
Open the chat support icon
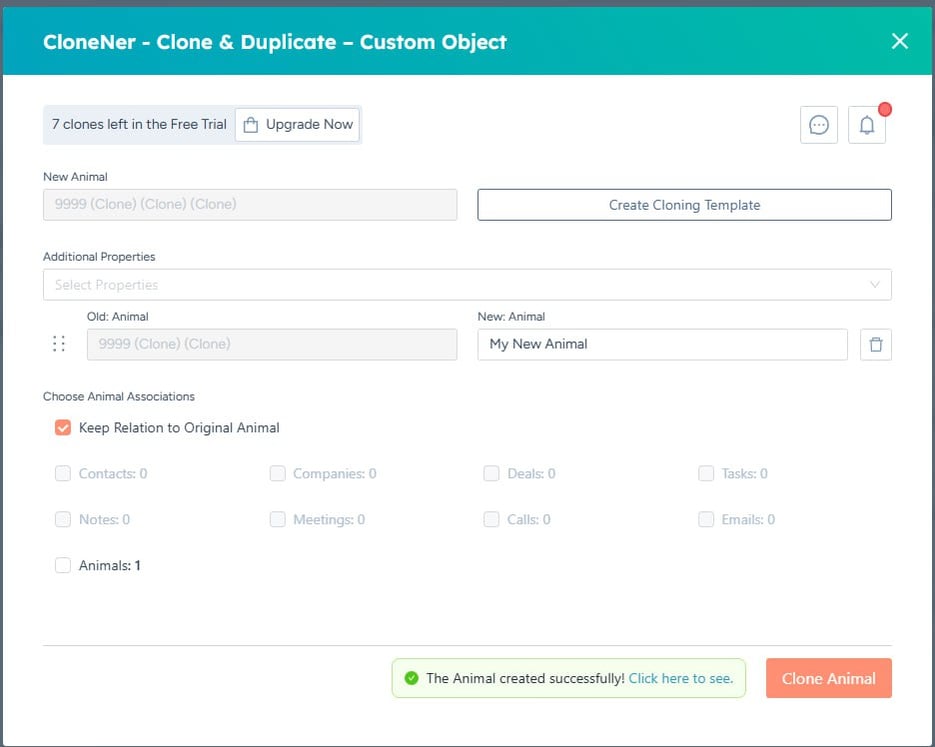tap(819, 125)
